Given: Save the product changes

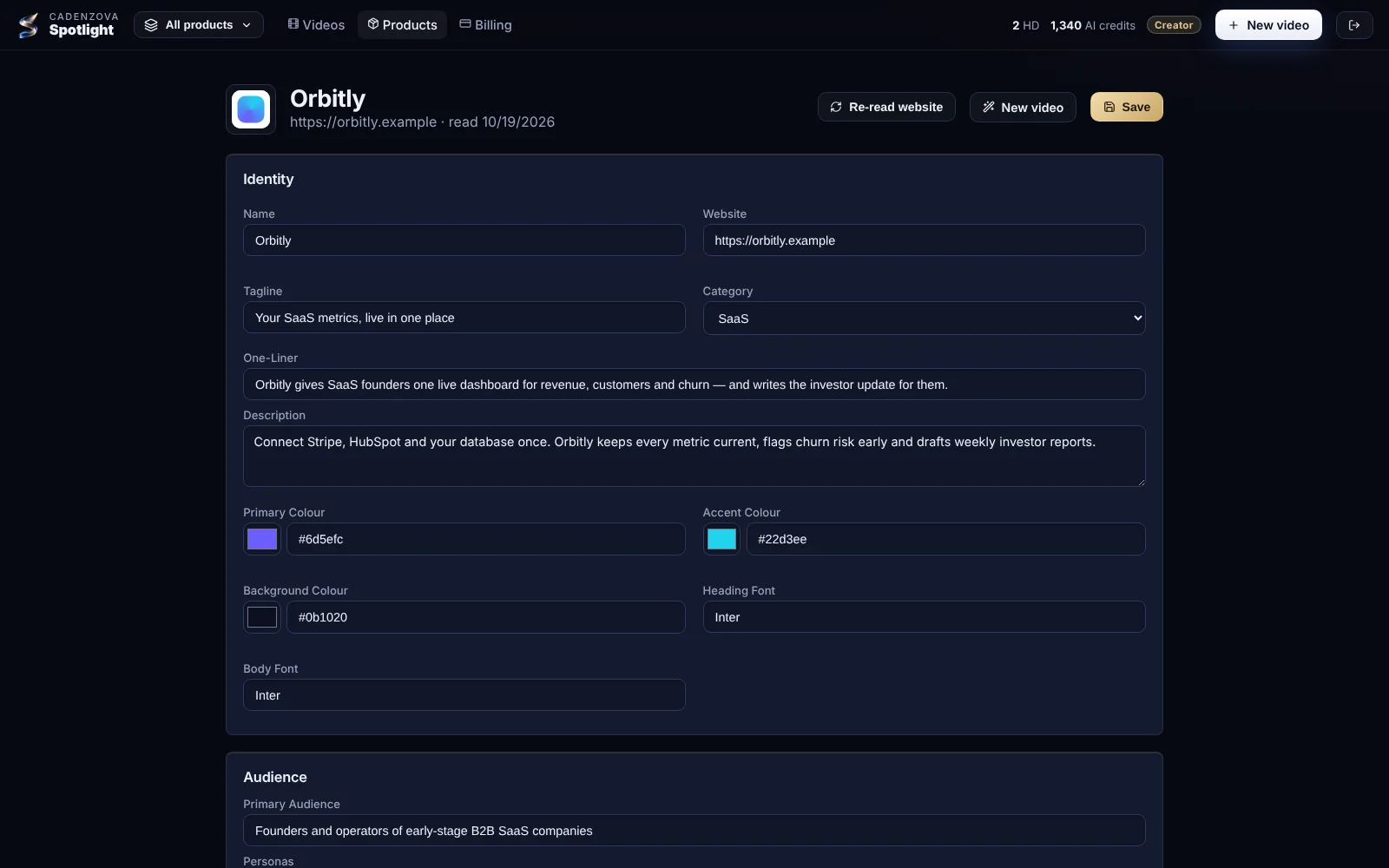Looking at the screenshot, I should coord(1127,107).
